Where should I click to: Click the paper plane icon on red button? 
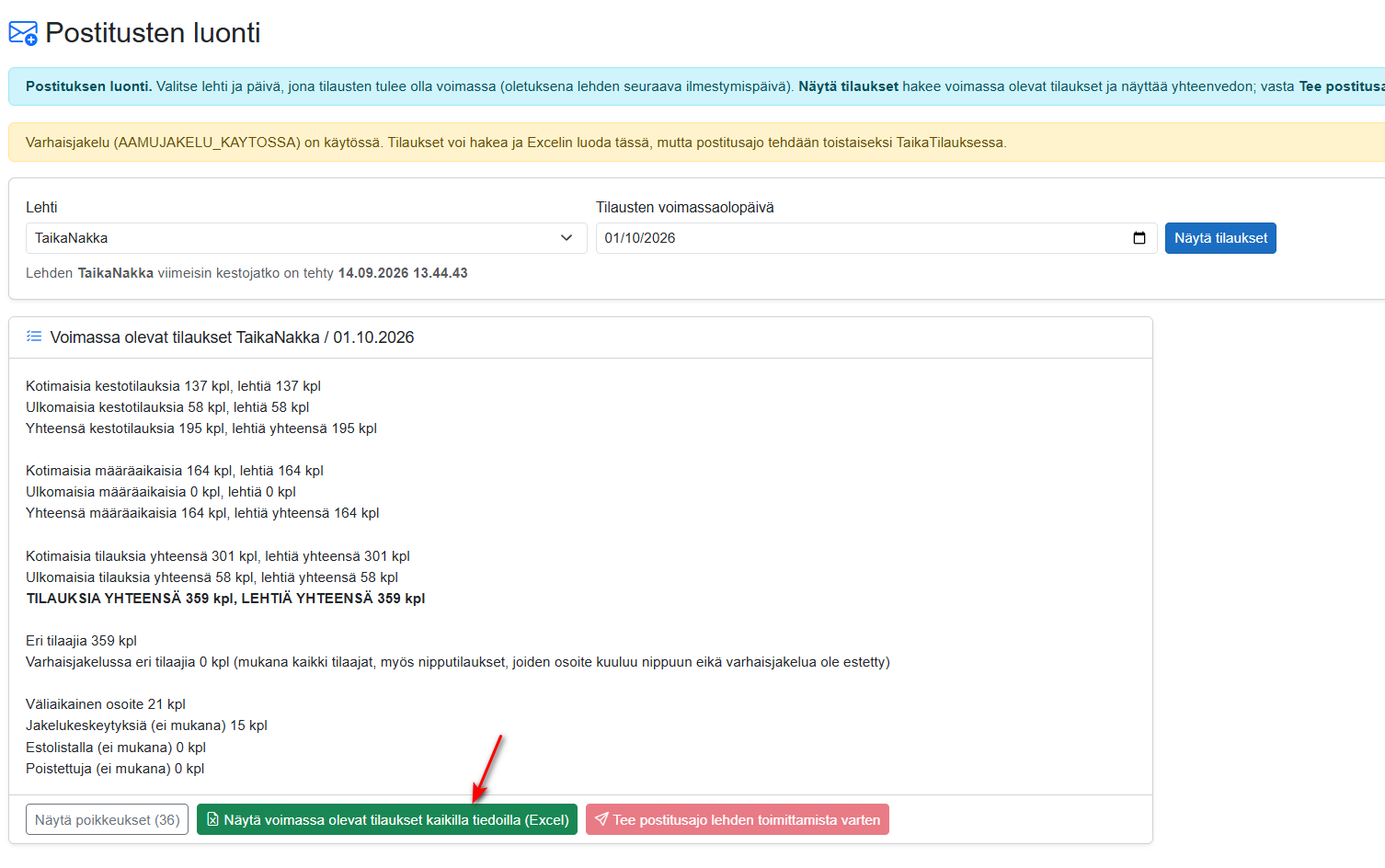click(601, 819)
